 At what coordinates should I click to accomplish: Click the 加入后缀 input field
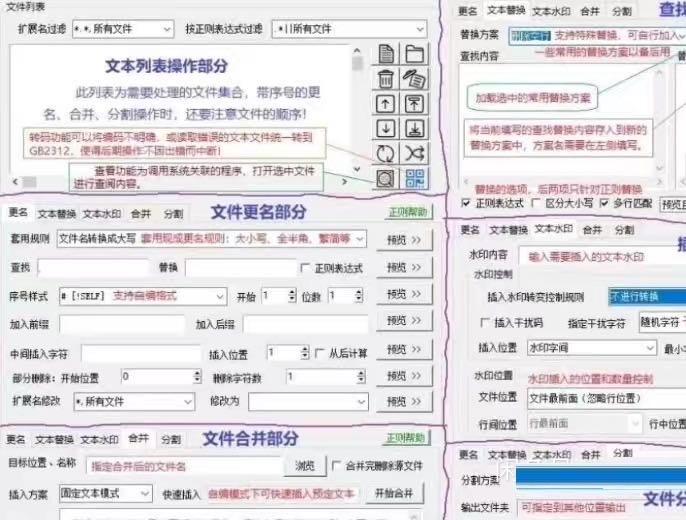click(x=304, y=325)
